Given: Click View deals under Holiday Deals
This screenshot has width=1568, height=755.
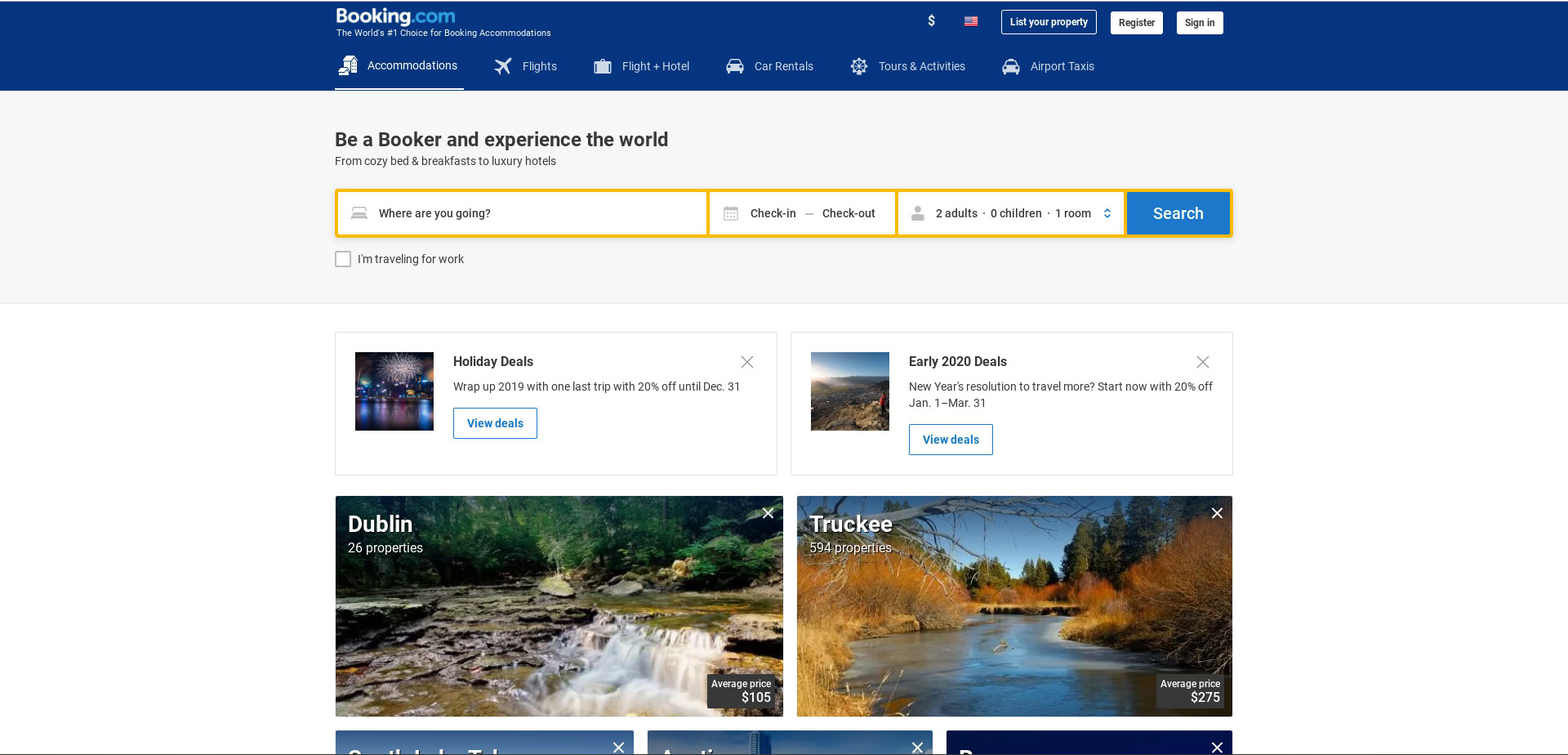Looking at the screenshot, I should (495, 423).
